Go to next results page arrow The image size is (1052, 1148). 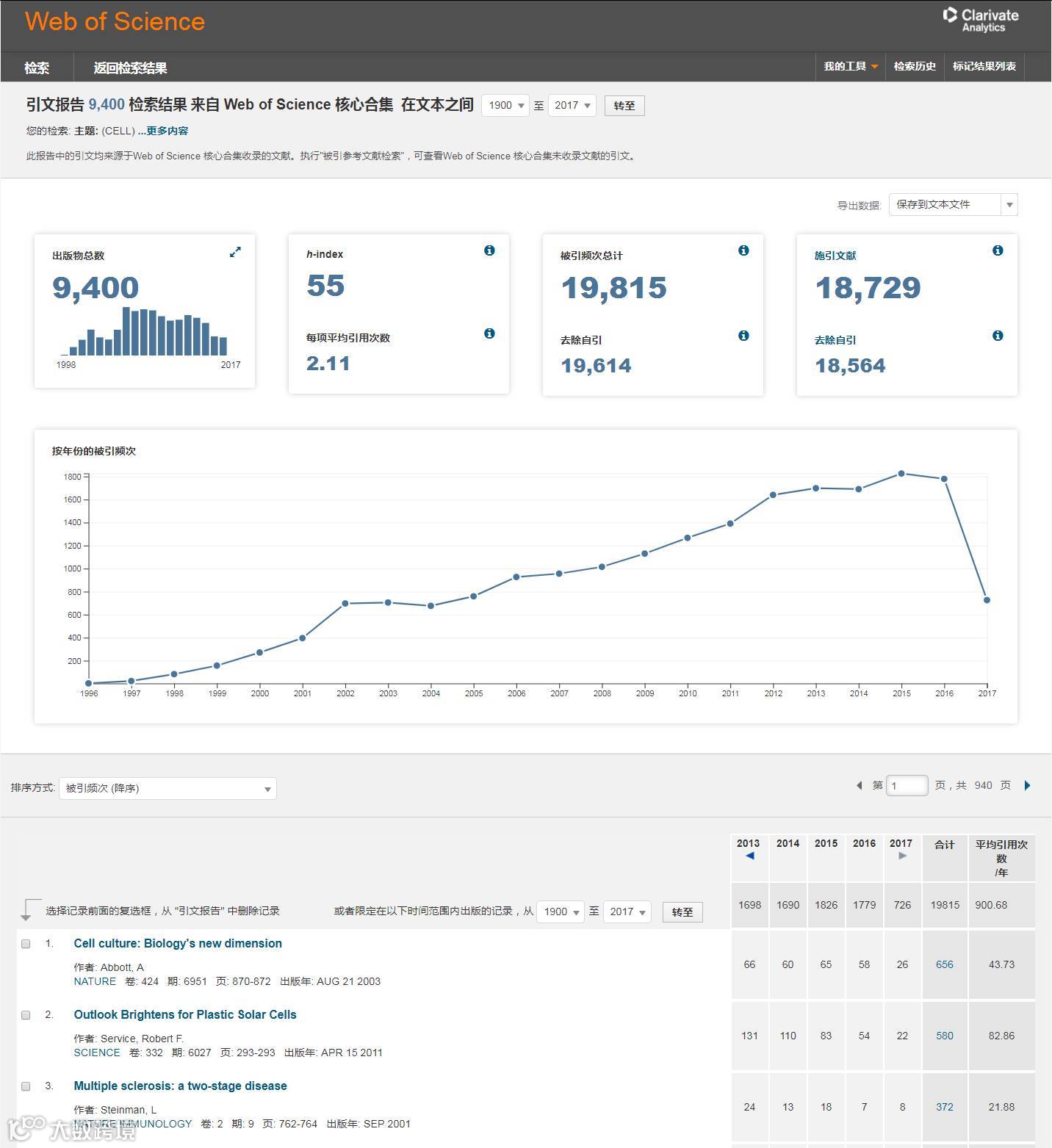tap(1027, 785)
